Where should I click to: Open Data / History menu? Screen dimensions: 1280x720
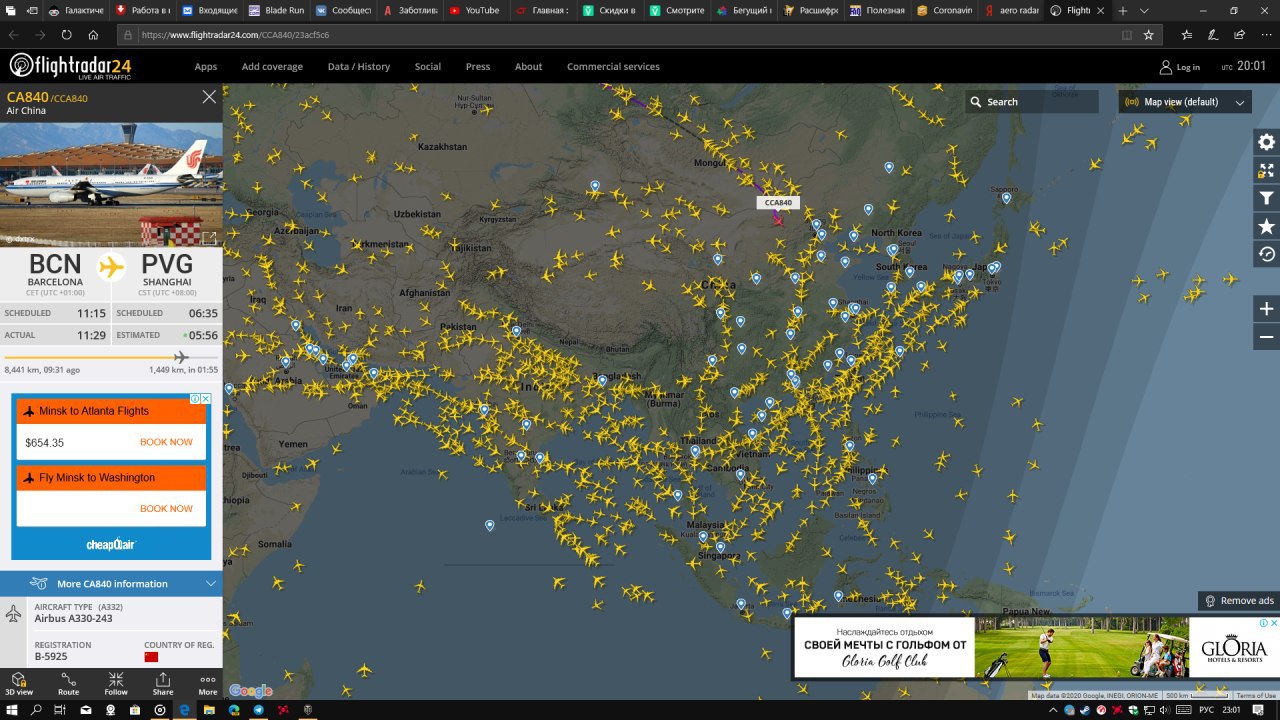click(359, 67)
